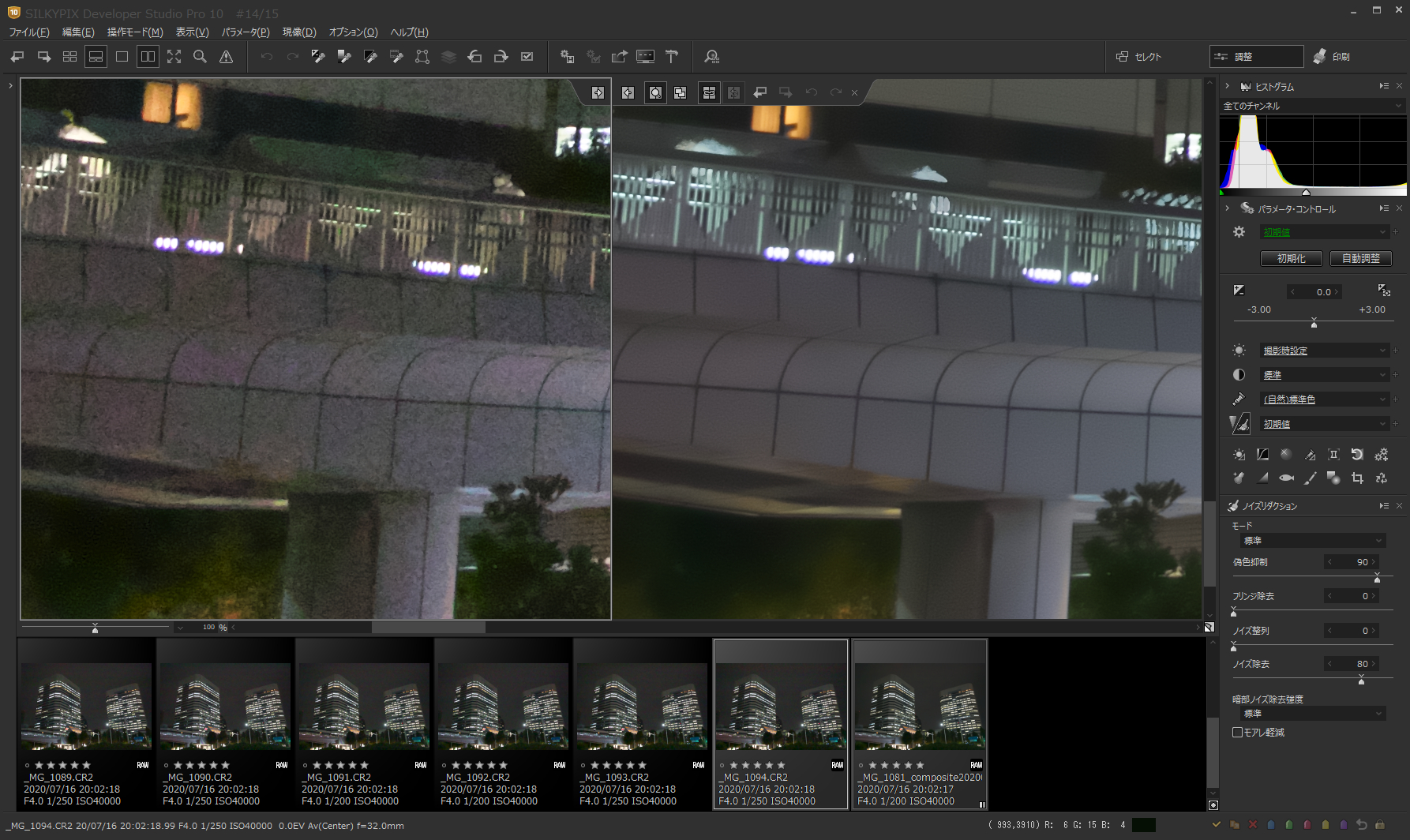Open development settings gear with save icon
Viewport: 1410px width, 840px height.
[x=567, y=57]
